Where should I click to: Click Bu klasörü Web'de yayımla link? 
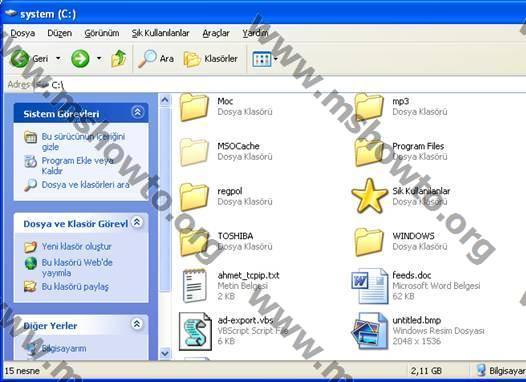(x=77, y=268)
